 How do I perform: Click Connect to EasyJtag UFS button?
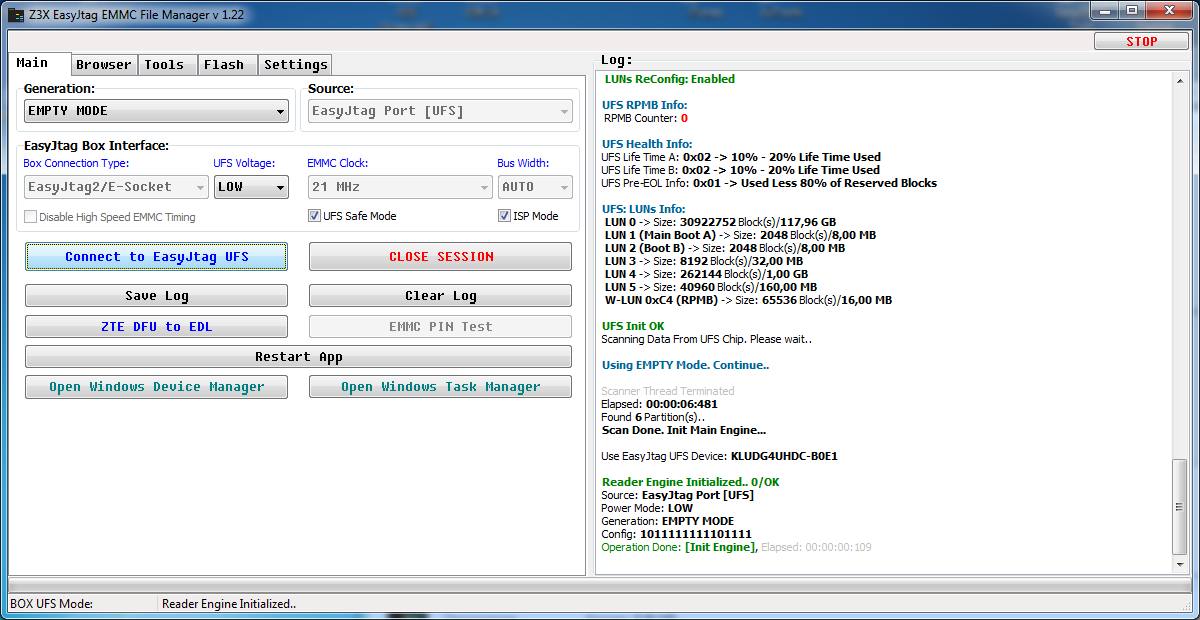point(157,257)
